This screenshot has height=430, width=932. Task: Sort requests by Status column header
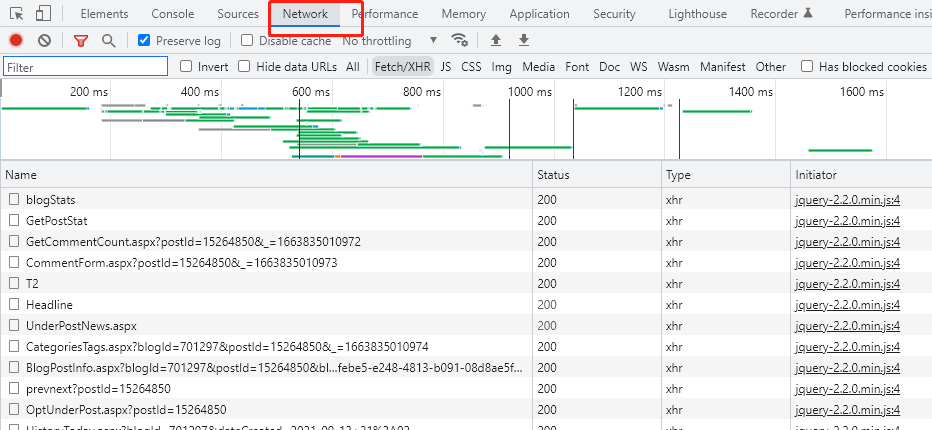tap(597, 175)
